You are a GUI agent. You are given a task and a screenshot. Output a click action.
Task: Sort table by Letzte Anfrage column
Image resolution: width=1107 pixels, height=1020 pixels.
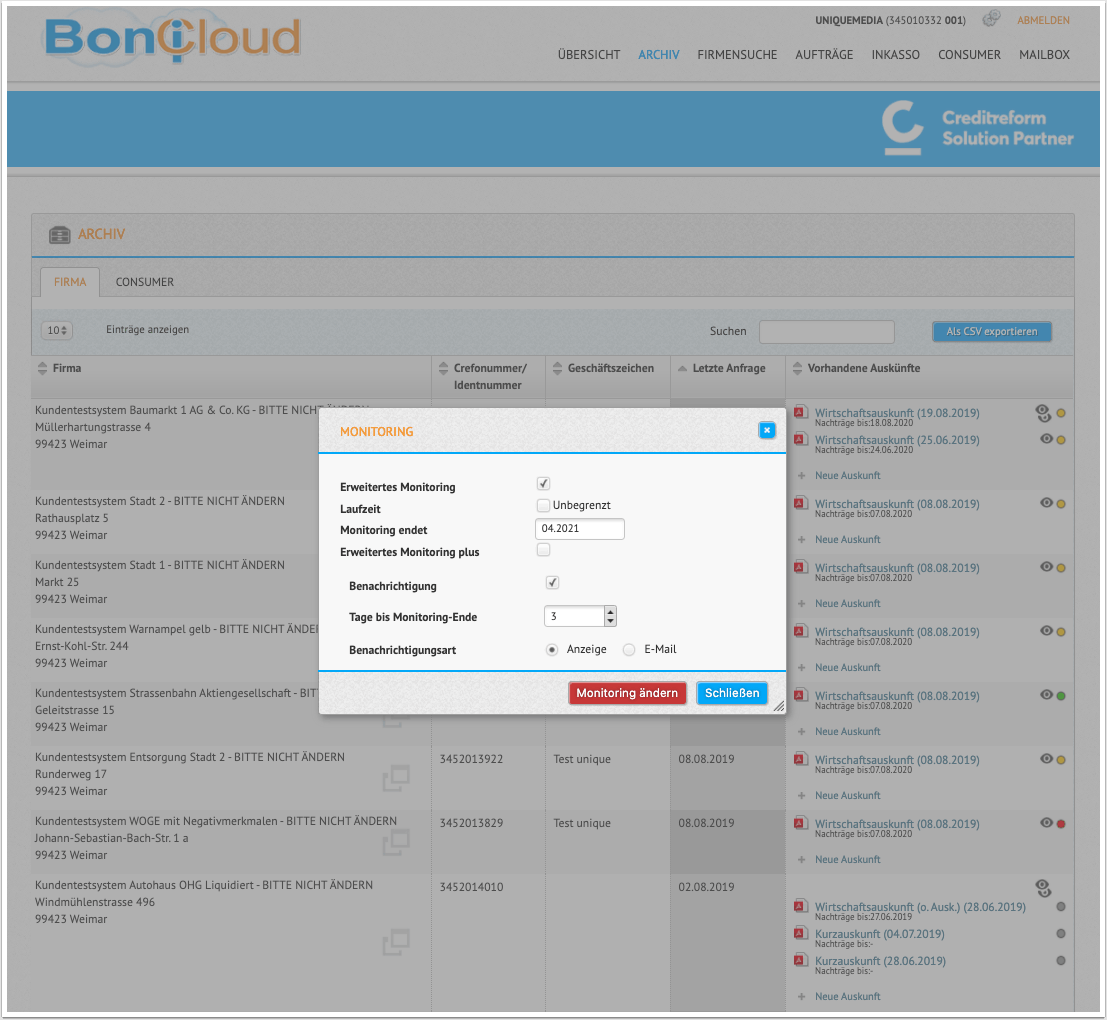point(727,368)
